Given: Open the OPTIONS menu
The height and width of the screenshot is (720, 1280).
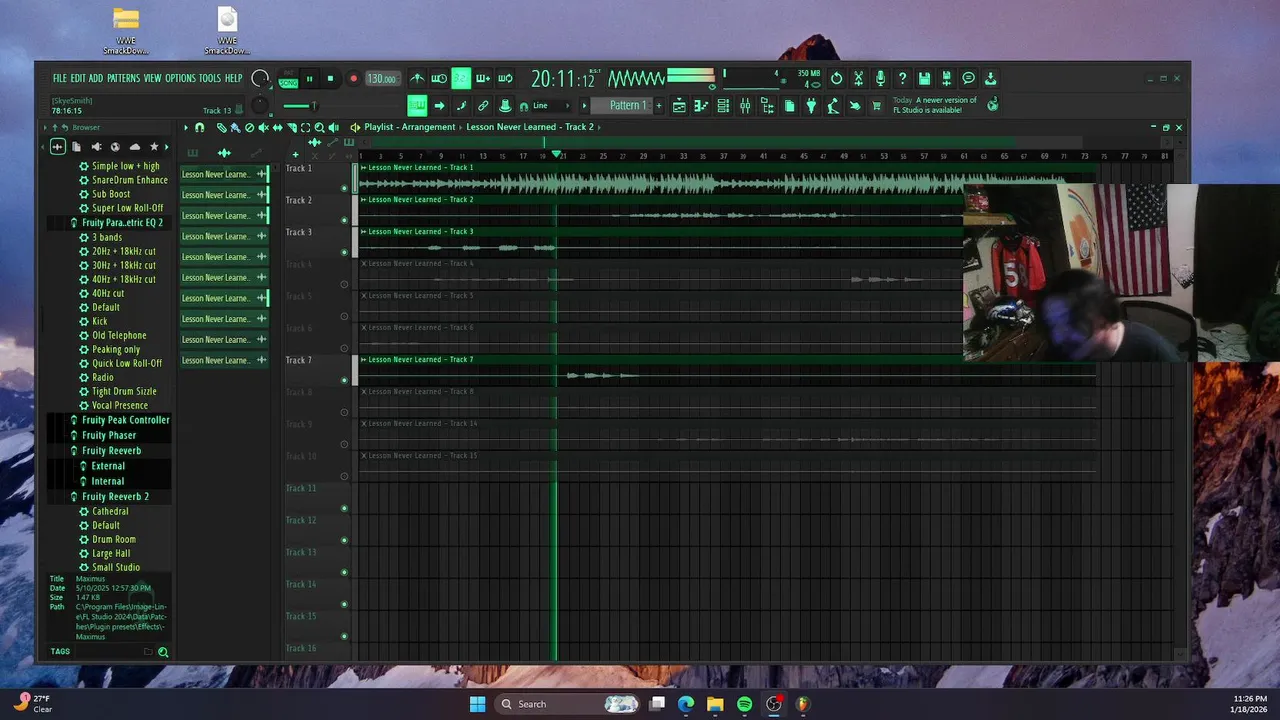Looking at the screenshot, I should click(180, 78).
